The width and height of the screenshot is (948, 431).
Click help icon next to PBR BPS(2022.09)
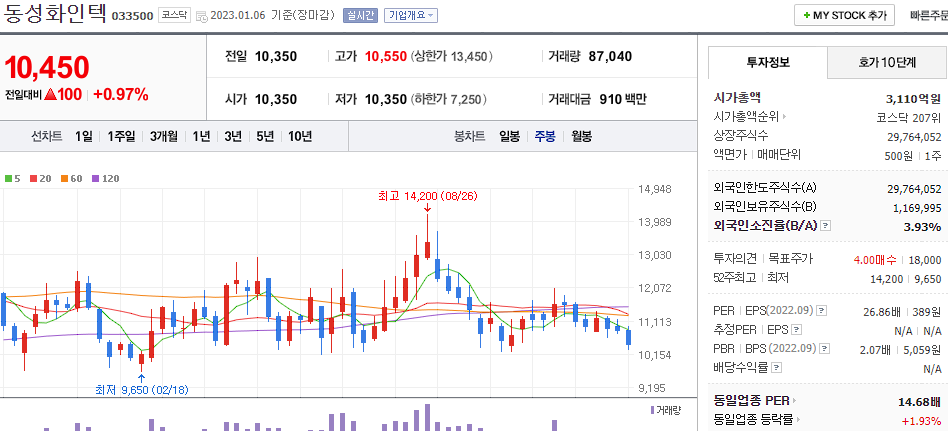pos(825,349)
